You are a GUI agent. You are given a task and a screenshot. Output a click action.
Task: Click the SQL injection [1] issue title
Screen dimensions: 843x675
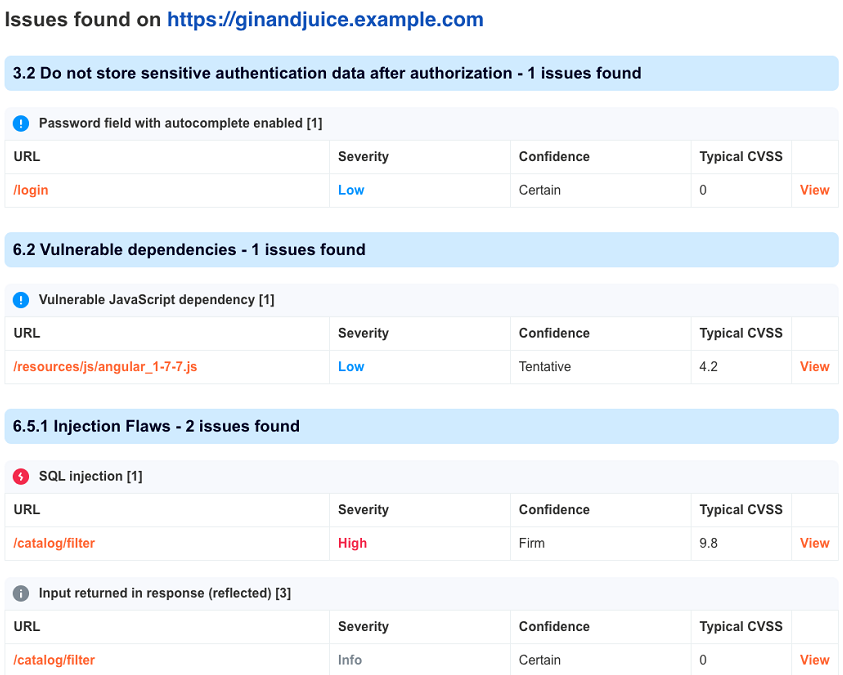[90, 476]
